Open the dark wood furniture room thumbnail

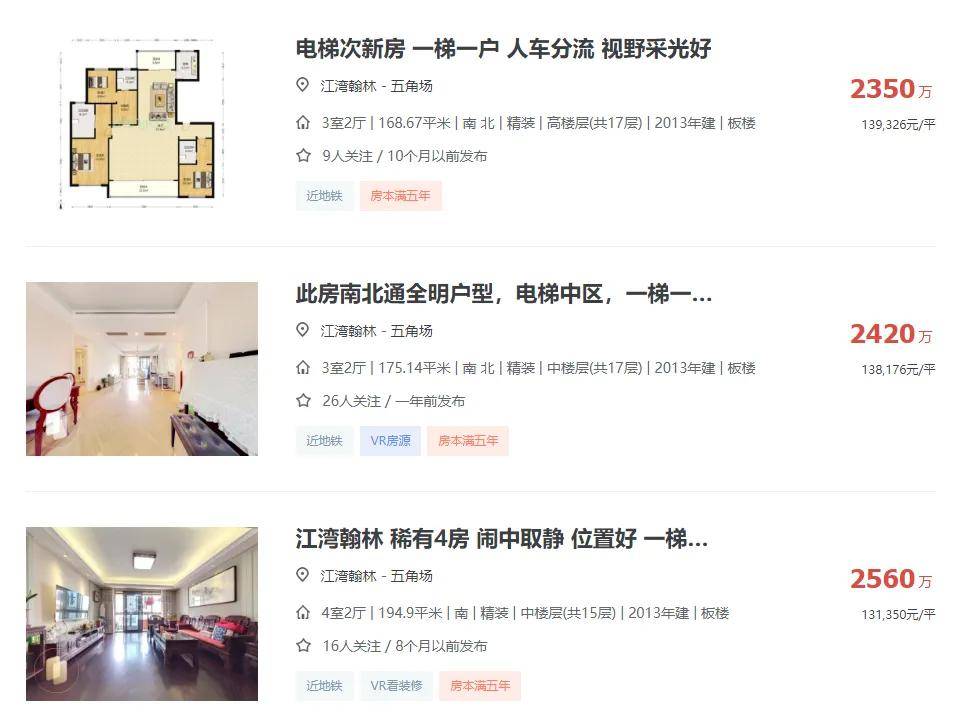point(142,614)
